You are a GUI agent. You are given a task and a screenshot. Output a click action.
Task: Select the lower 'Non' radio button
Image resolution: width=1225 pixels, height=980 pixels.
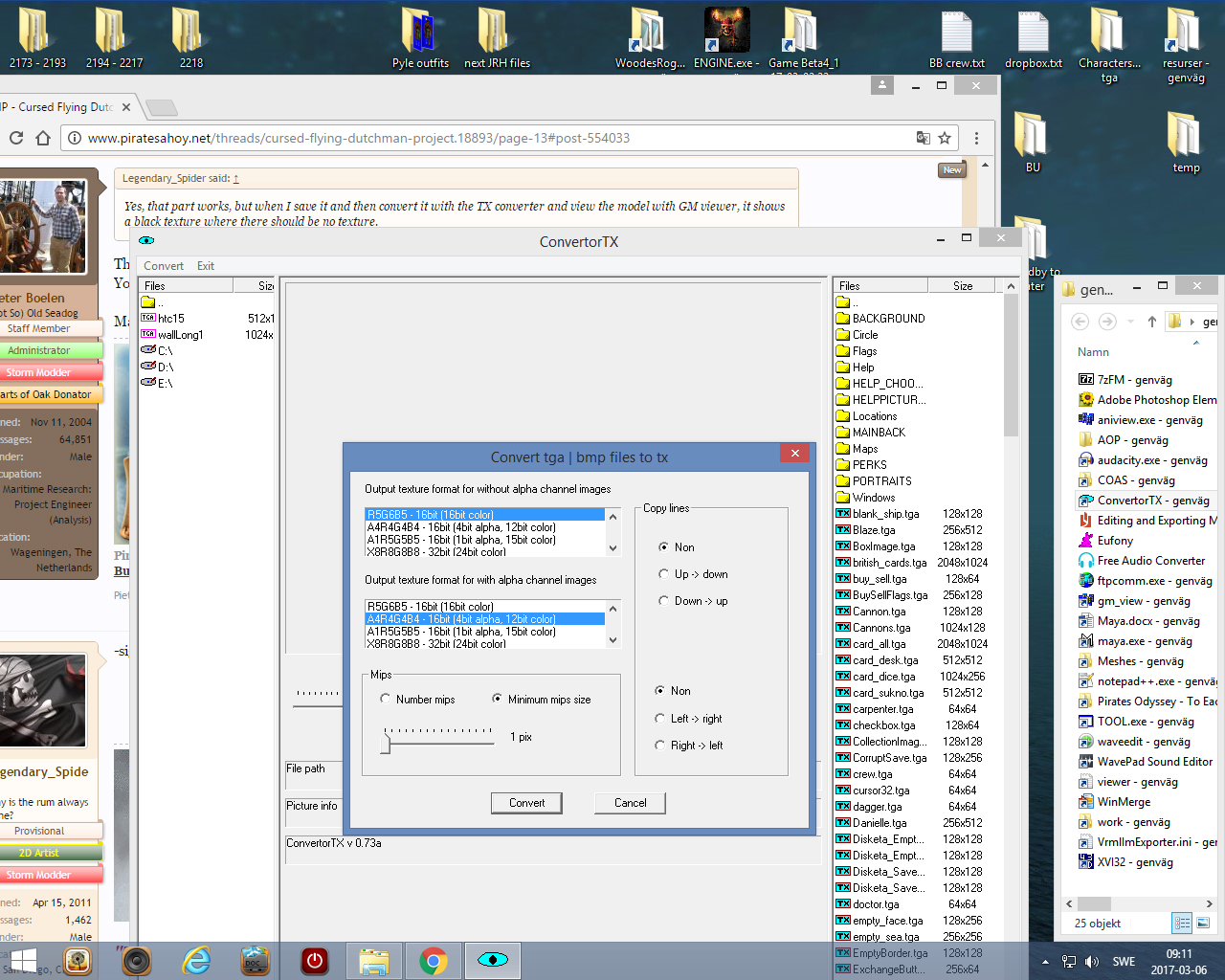(659, 691)
